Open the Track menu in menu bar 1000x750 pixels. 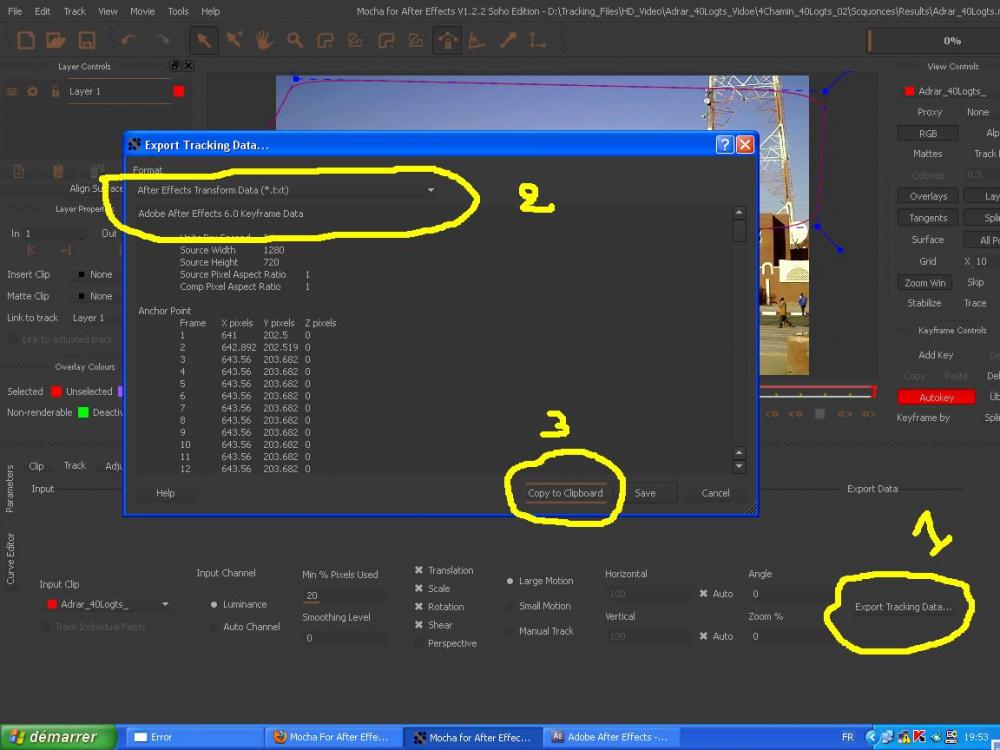(75, 11)
